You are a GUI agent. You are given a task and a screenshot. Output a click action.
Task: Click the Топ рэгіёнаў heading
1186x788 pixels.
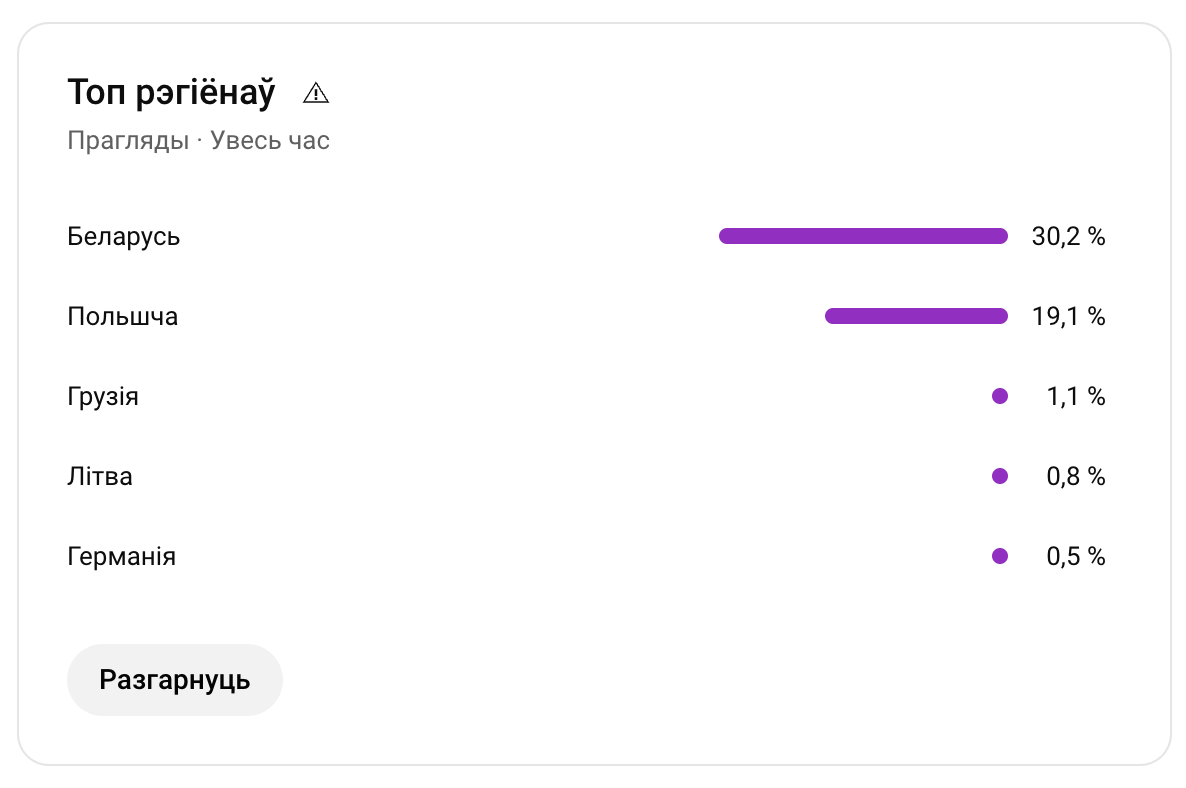172,93
